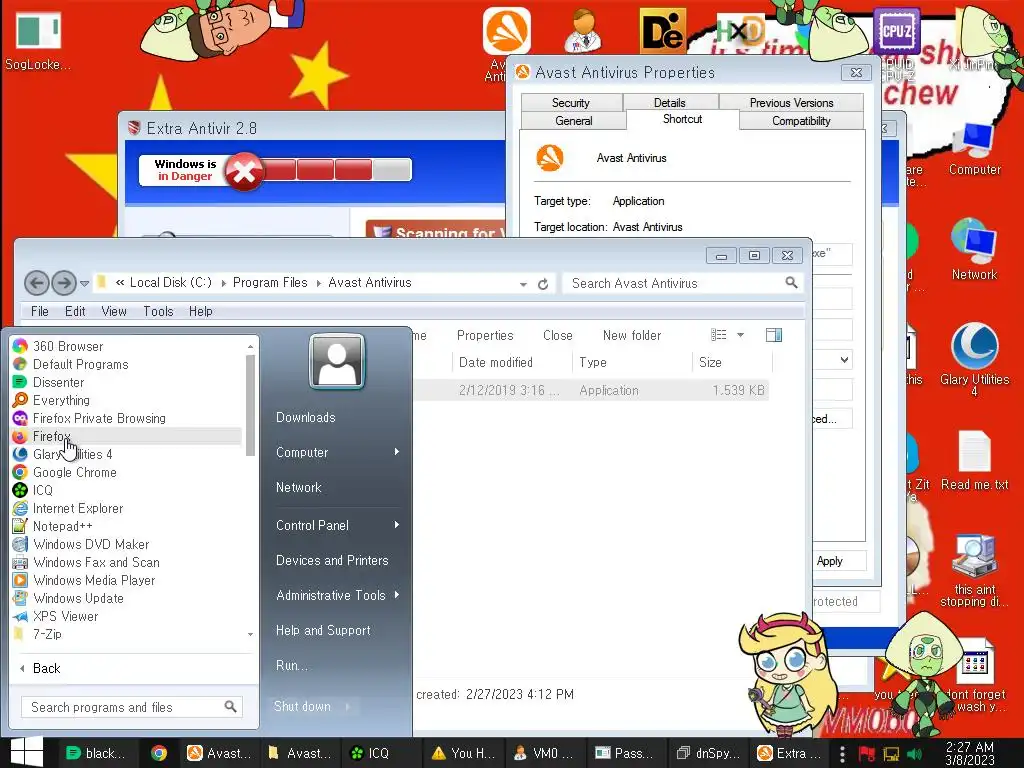Image resolution: width=1024 pixels, height=768 pixels.
Task: Click the Explorer back navigation arrow
Action: click(37, 283)
